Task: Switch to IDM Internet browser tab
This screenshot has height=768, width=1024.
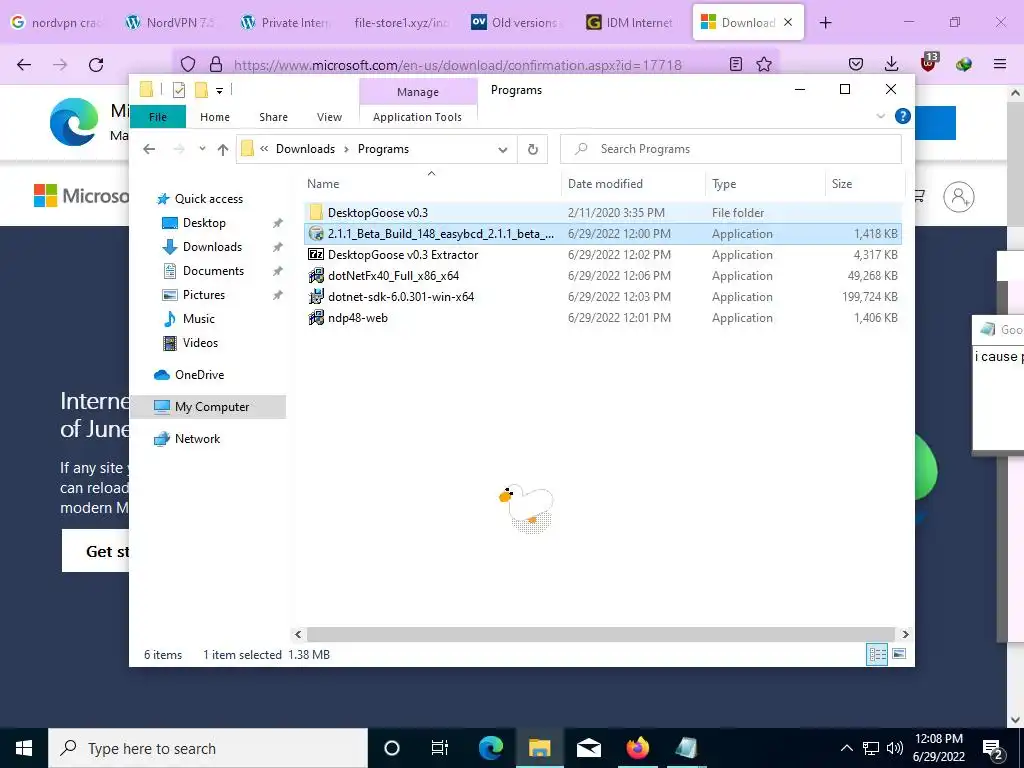Action: (631, 22)
